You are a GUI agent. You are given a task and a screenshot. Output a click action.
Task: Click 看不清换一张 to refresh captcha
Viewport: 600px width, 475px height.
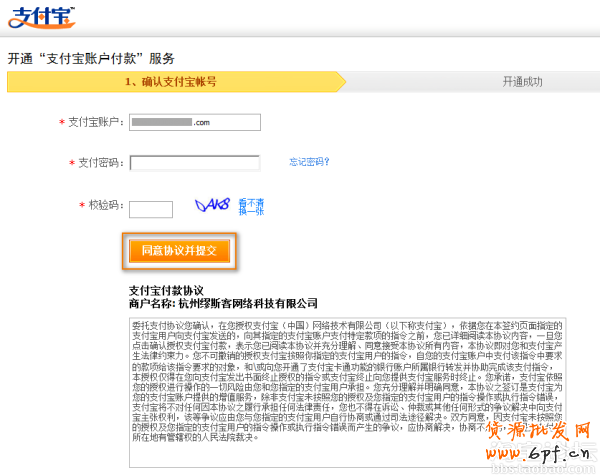tap(251, 207)
